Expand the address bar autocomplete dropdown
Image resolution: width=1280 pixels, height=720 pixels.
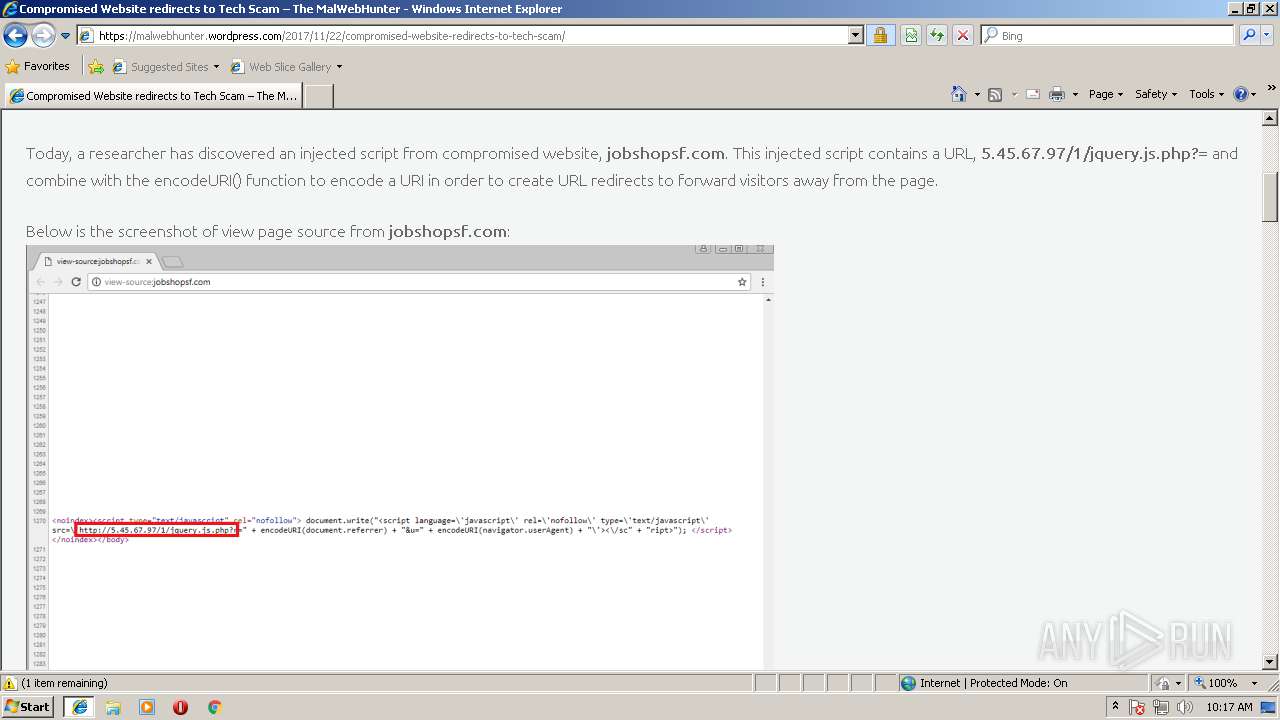pos(856,36)
